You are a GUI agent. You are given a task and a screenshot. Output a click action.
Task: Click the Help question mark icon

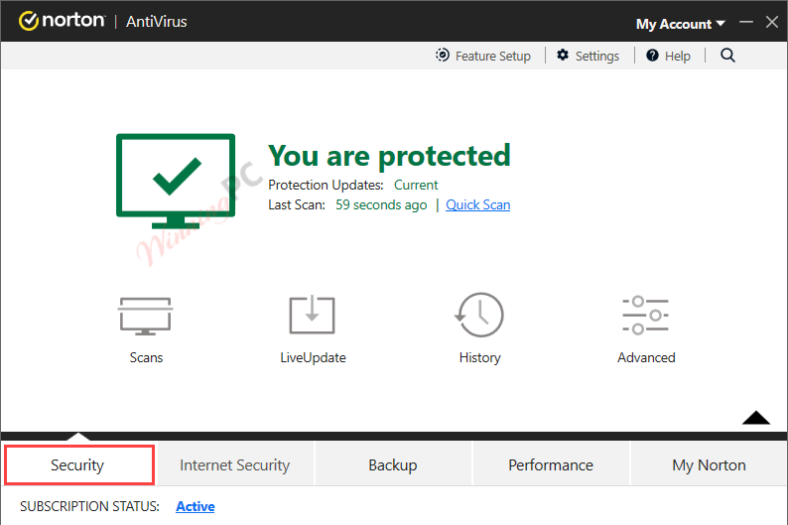click(x=652, y=55)
